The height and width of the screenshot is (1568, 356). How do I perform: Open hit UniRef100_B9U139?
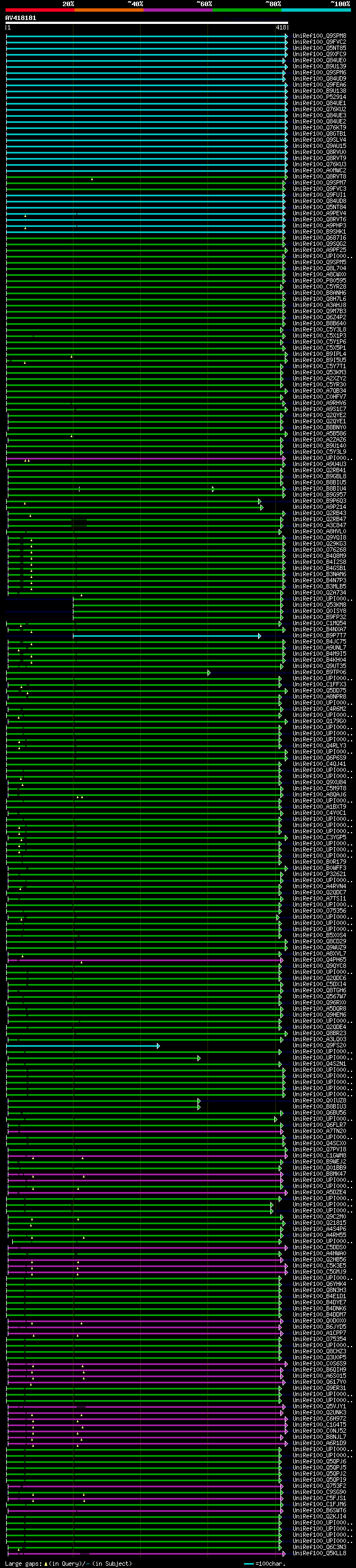coord(319,66)
